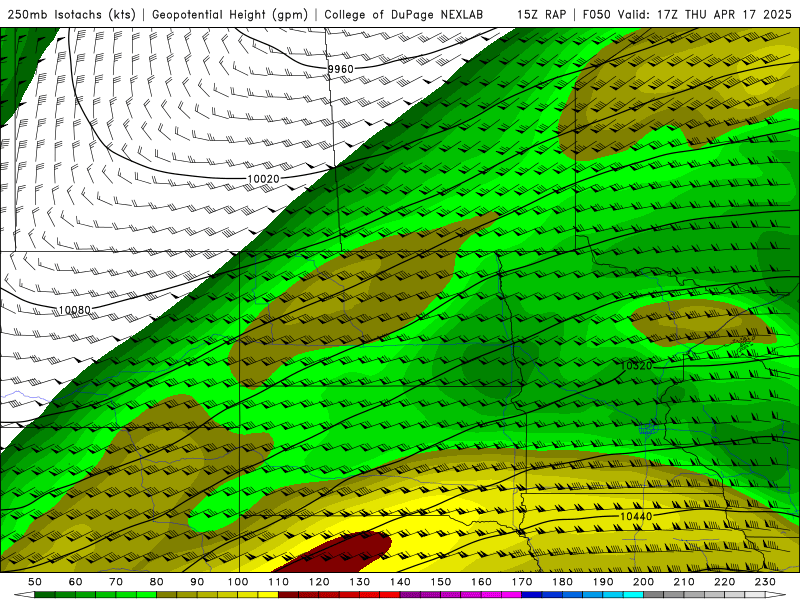
Task: Click the 160 value on the color scale
Action: pyautogui.click(x=482, y=582)
